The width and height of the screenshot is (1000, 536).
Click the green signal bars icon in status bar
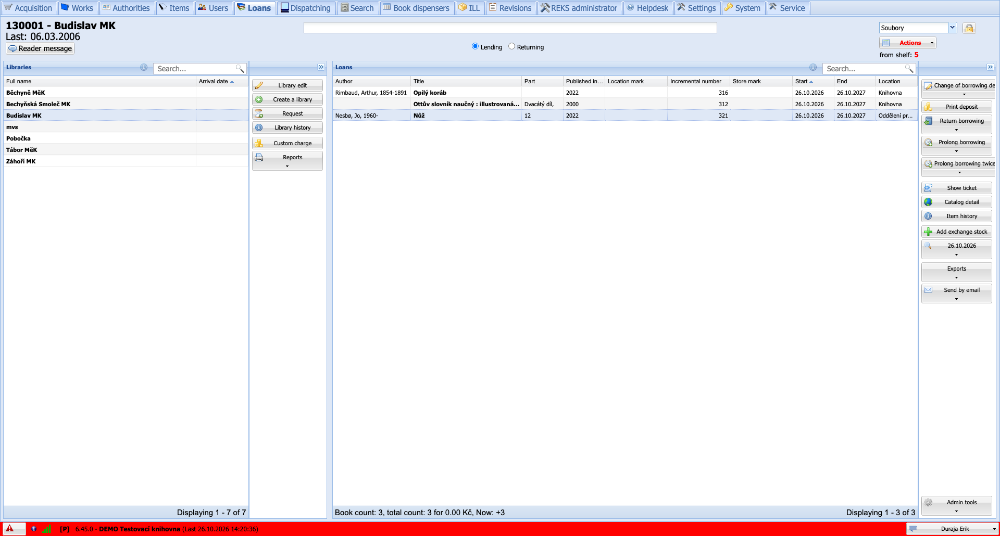[x=46, y=529]
